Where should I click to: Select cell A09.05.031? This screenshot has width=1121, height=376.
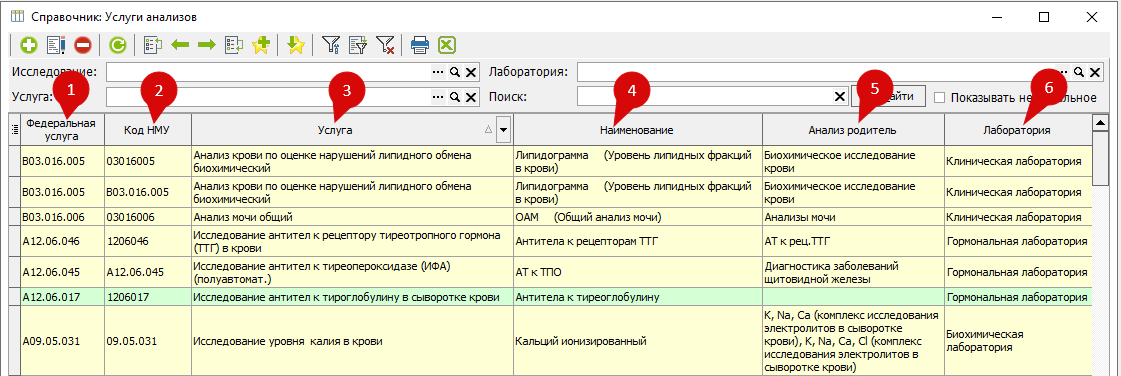(x=63, y=341)
